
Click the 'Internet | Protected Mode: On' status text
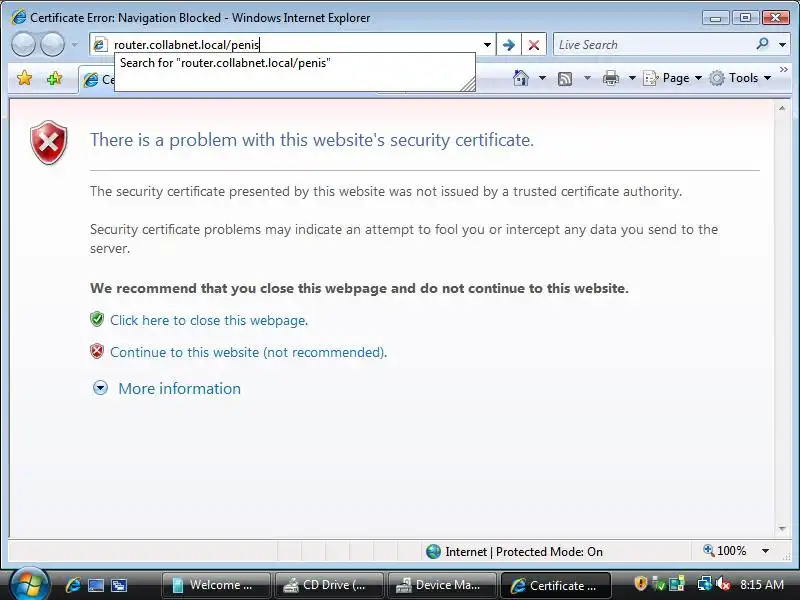[x=524, y=552]
